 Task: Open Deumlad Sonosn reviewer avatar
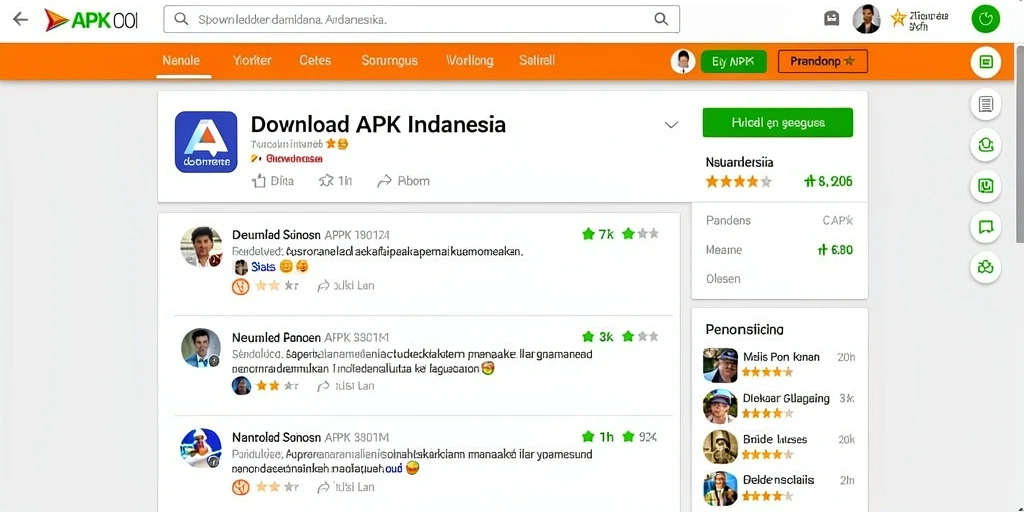[x=202, y=247]
